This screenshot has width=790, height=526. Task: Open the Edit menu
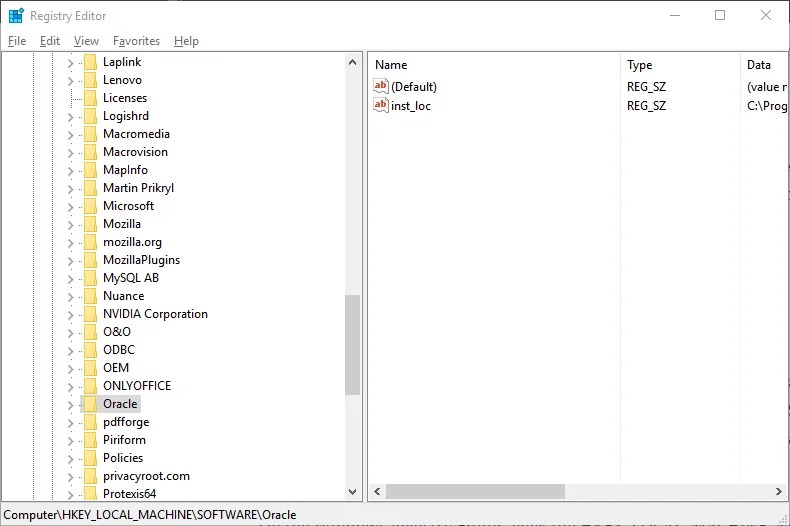click(x=50, y=41)
